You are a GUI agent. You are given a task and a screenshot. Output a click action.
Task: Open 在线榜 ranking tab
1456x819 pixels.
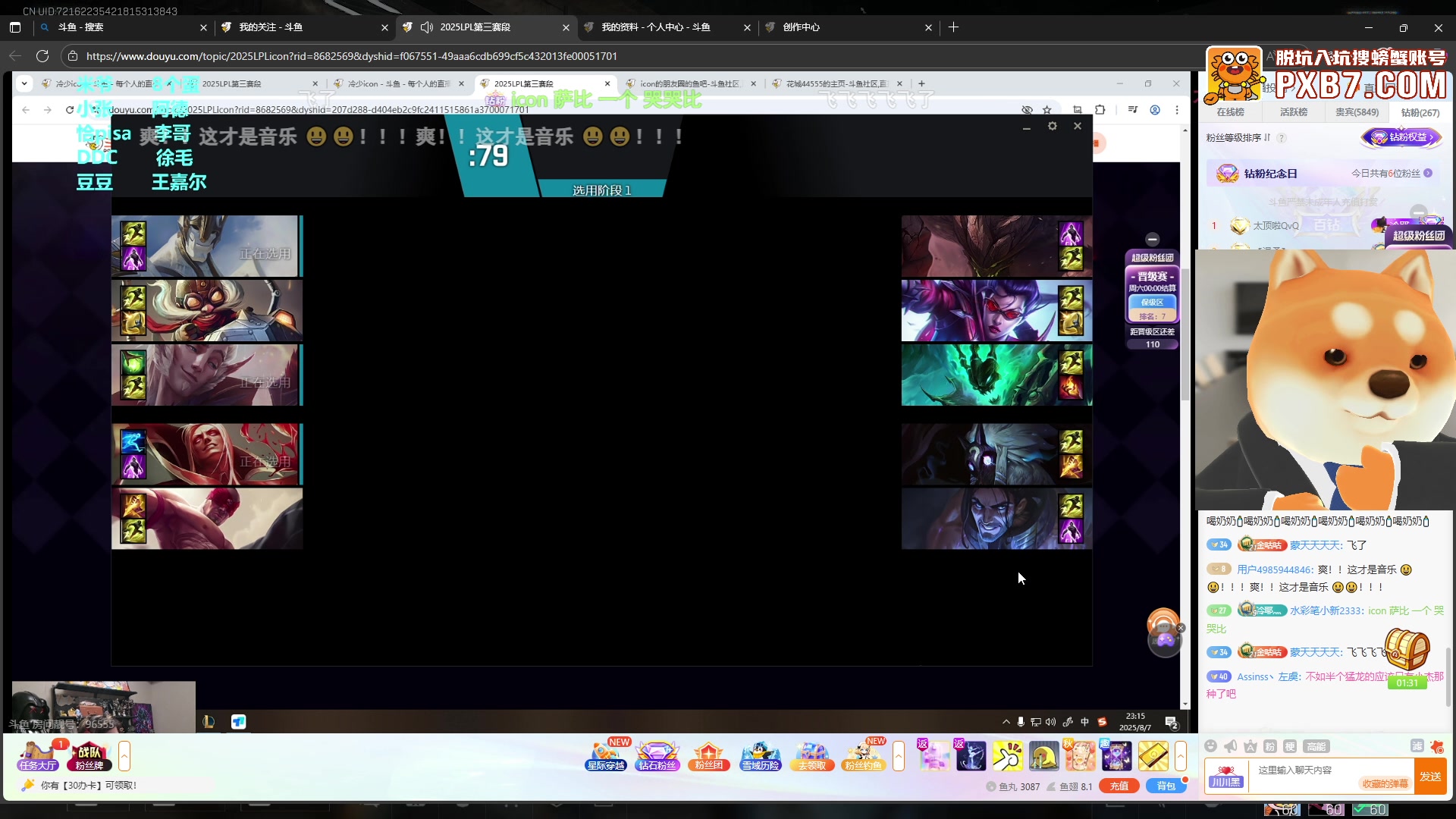[x=1230, y=112]
